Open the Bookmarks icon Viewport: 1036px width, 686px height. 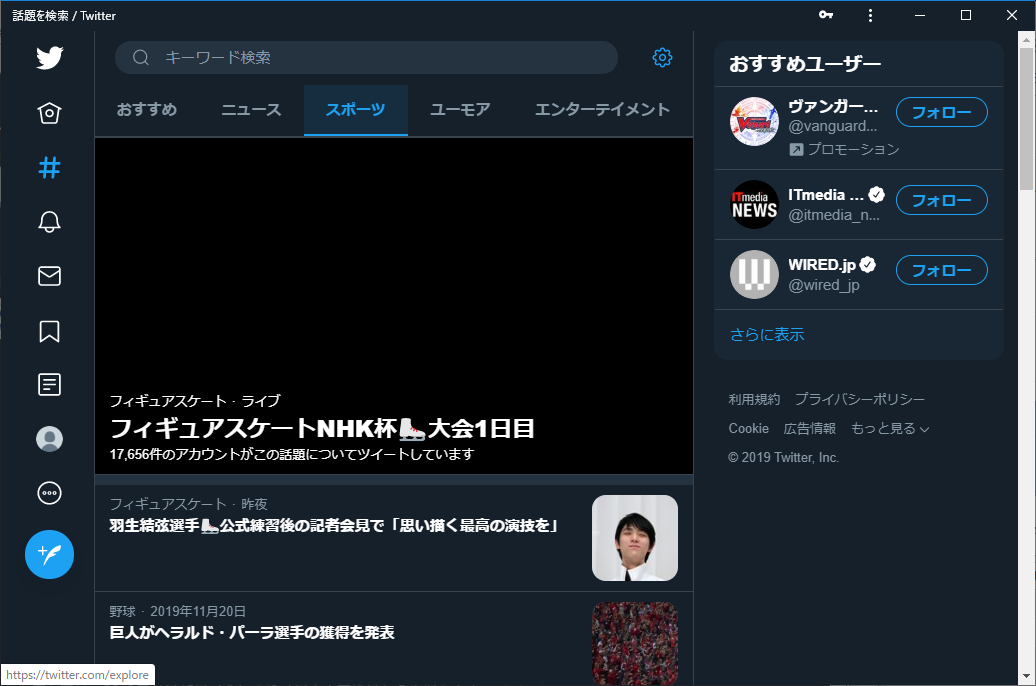click(48, 330)
